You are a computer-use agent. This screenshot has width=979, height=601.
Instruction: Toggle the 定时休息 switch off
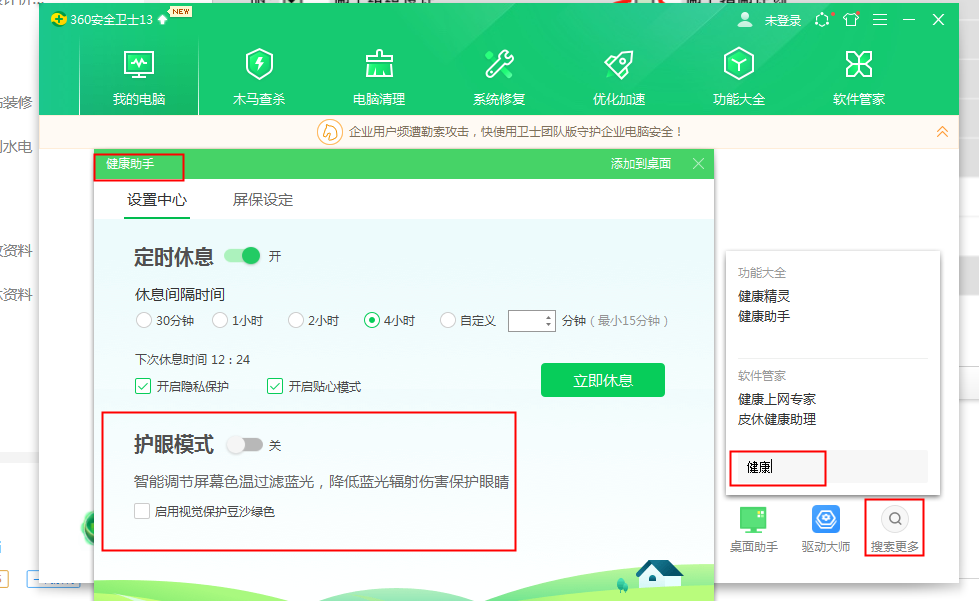click(x=243, y=256)
